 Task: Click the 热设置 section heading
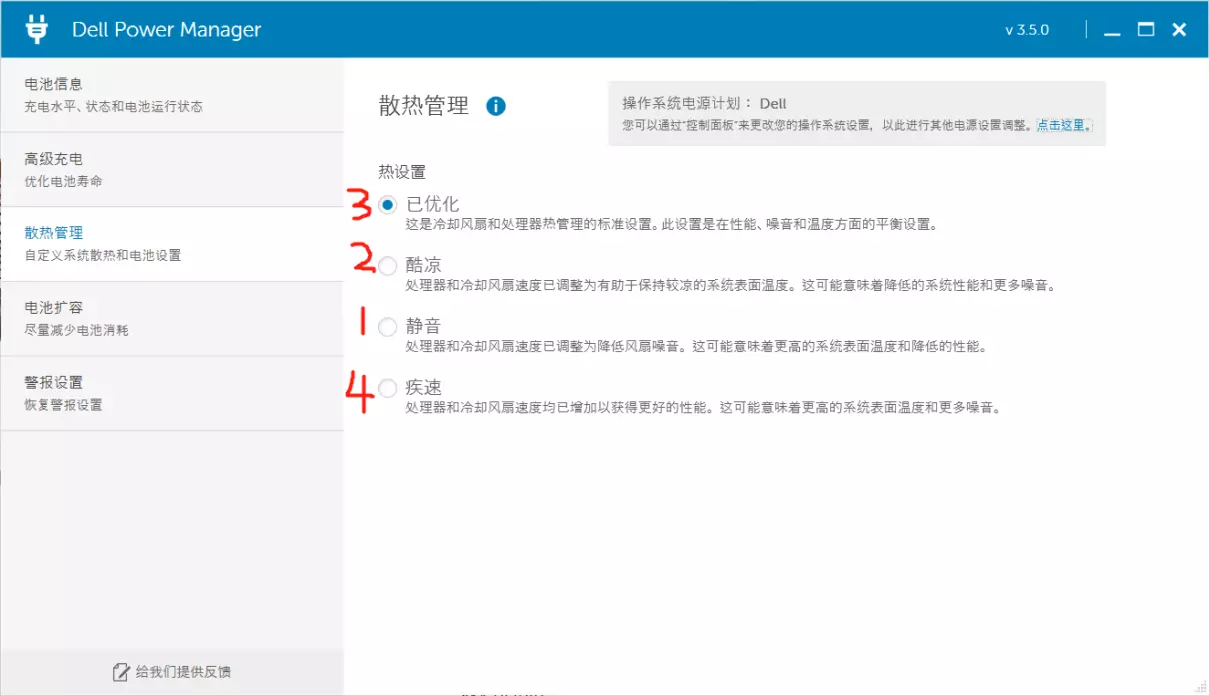click(402, 172)
